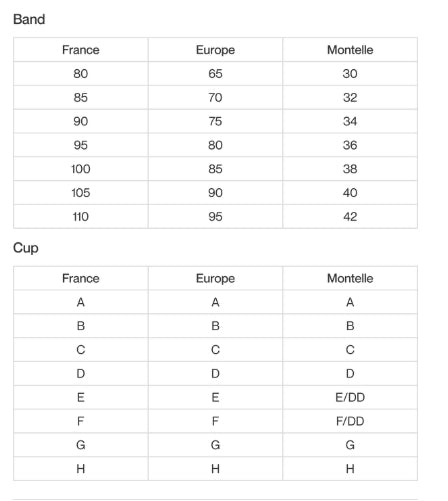Select France header in Band table
The image size is (448, 501).
[81, 50]
